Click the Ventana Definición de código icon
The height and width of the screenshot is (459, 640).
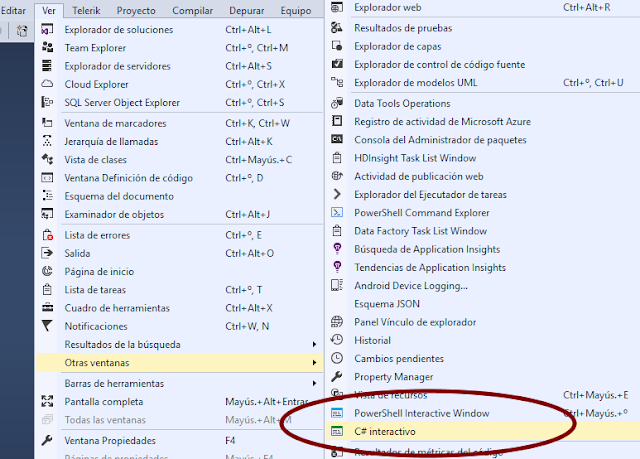click(x=47, y=177)
